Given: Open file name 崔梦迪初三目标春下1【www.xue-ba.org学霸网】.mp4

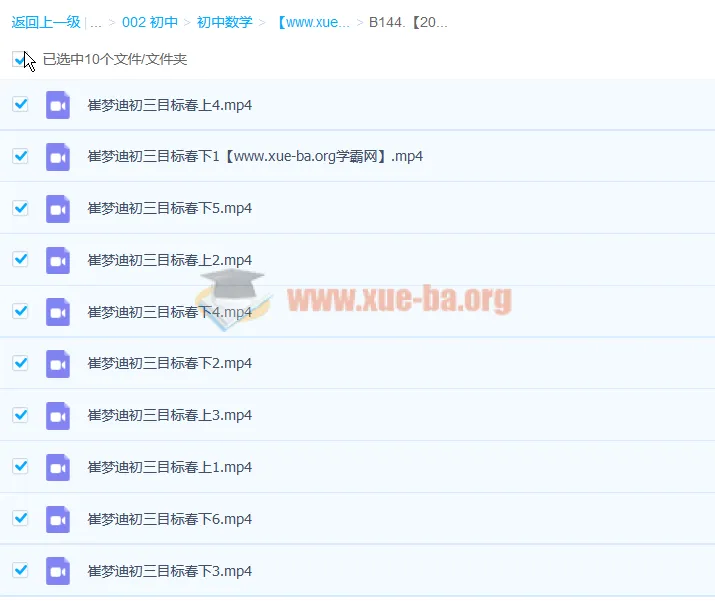Looking at the screenshot, I should click(255, 156).
